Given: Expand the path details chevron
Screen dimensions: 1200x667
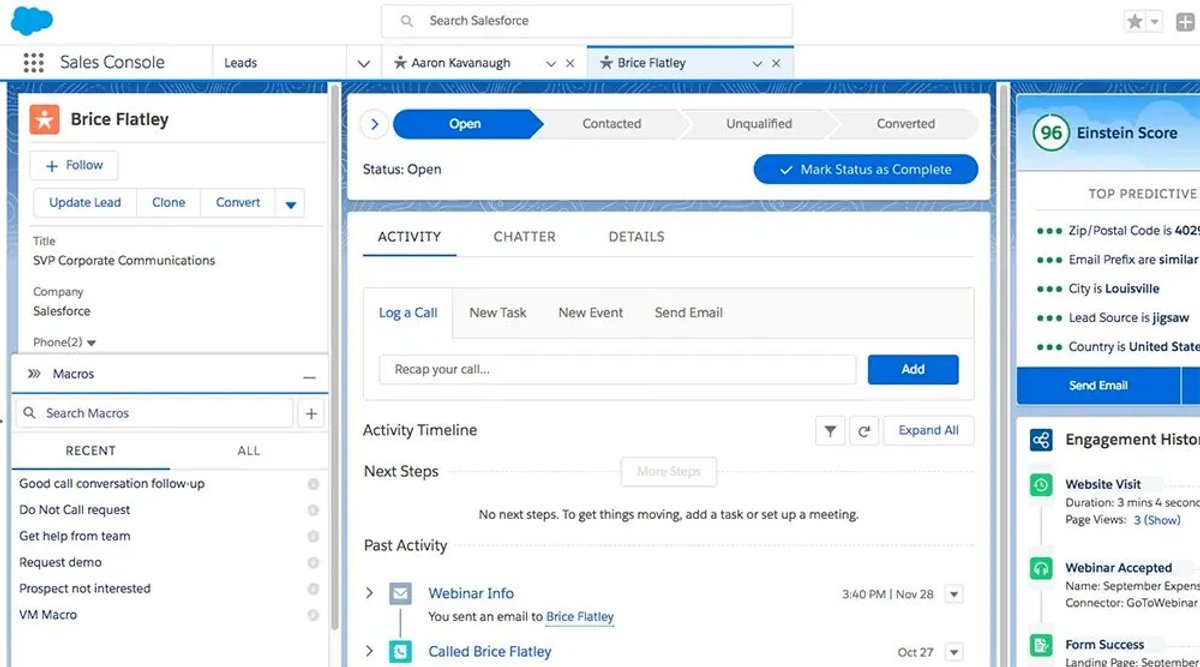Looking at the screenshot, I should point(374,124).
